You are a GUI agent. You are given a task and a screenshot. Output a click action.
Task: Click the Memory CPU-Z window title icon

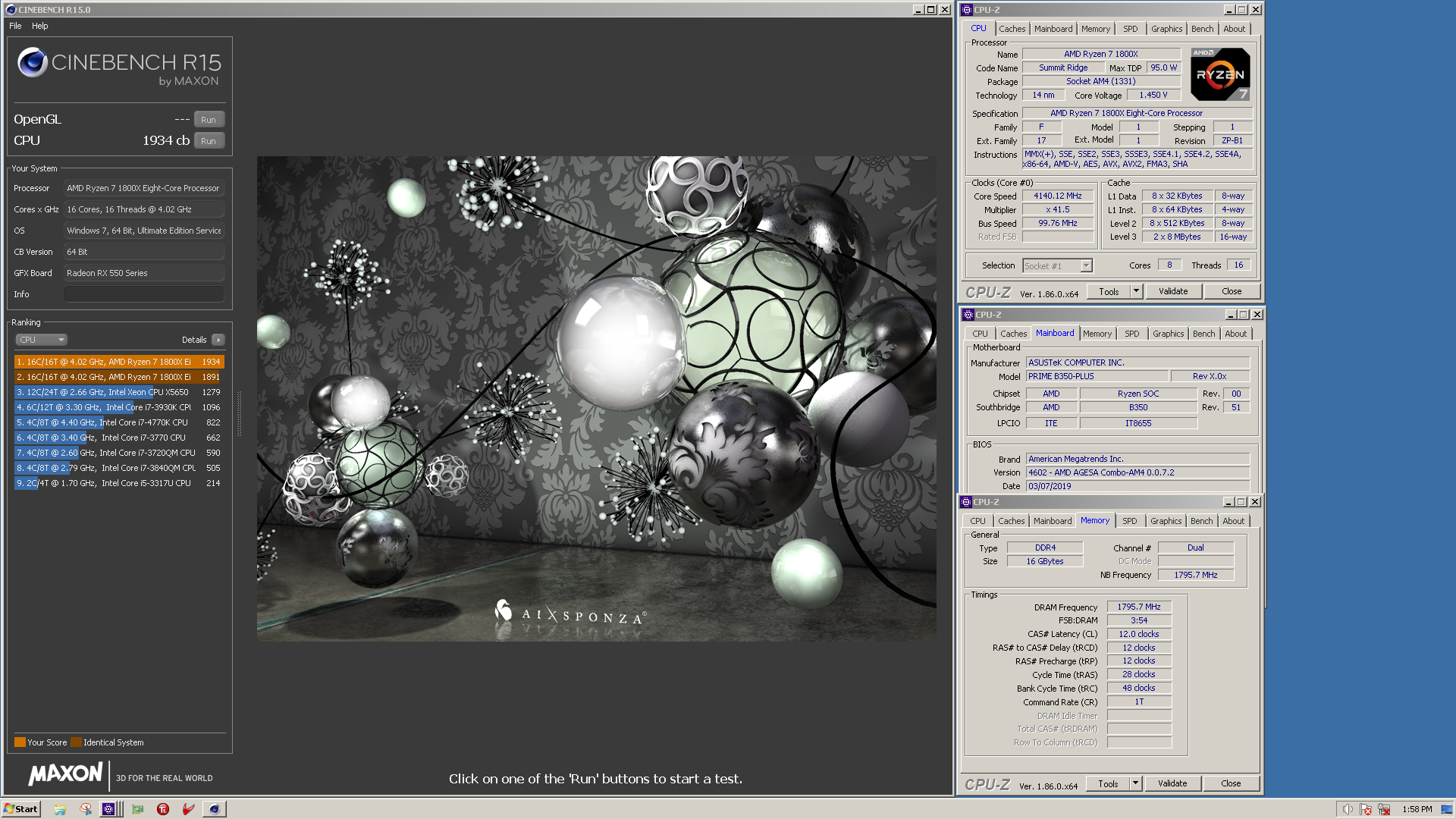coord(966,502)
